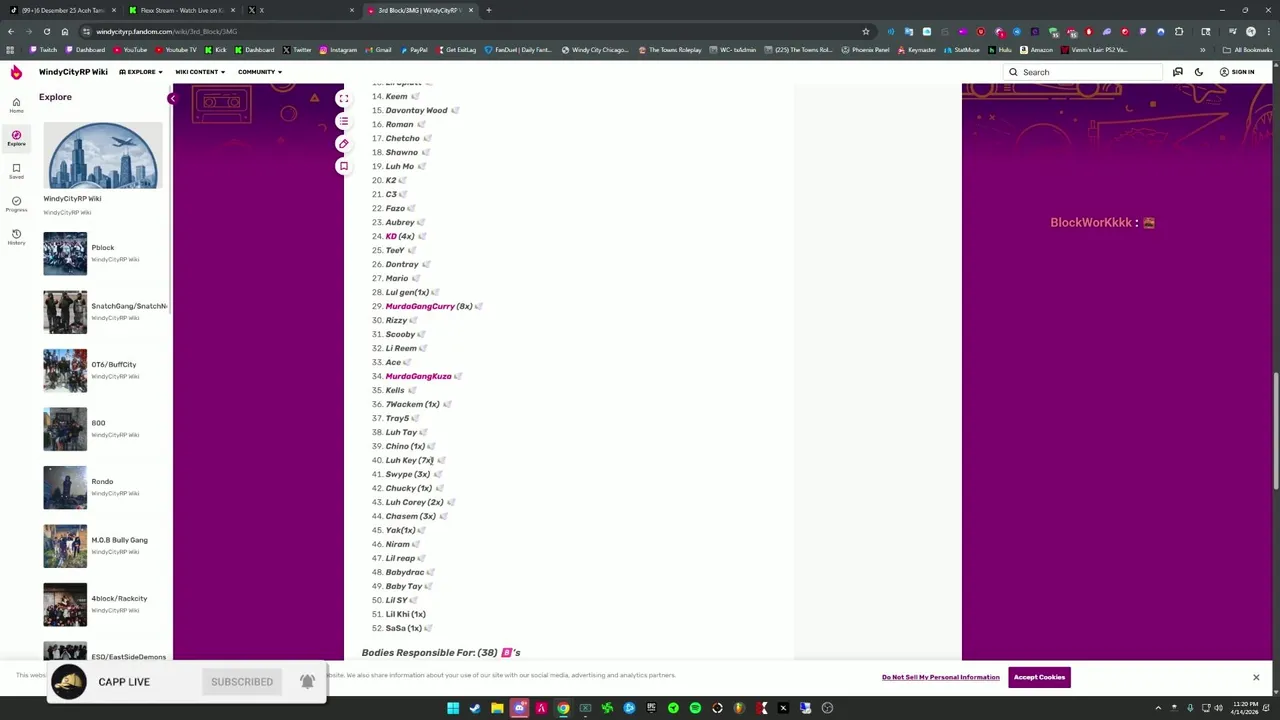The image size is (1280, 720).
Task: Open the PayPal bookmark
Action: [x=414, y=50]
